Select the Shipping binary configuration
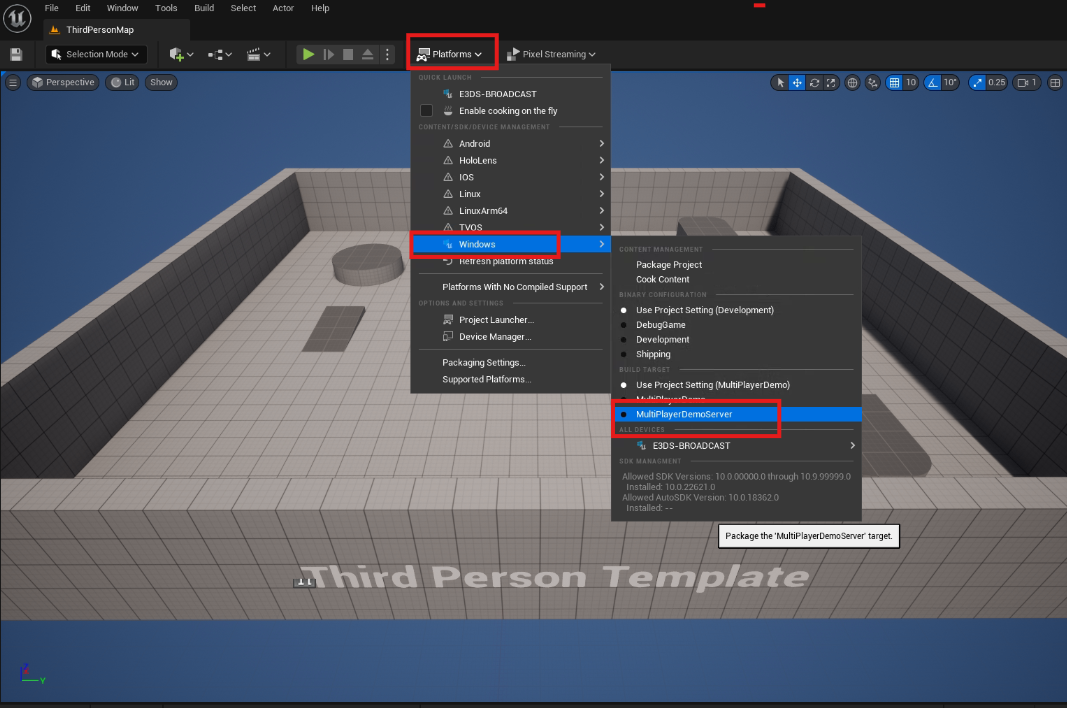Screen dimensions: 1067x708 (x=653, y=354)
